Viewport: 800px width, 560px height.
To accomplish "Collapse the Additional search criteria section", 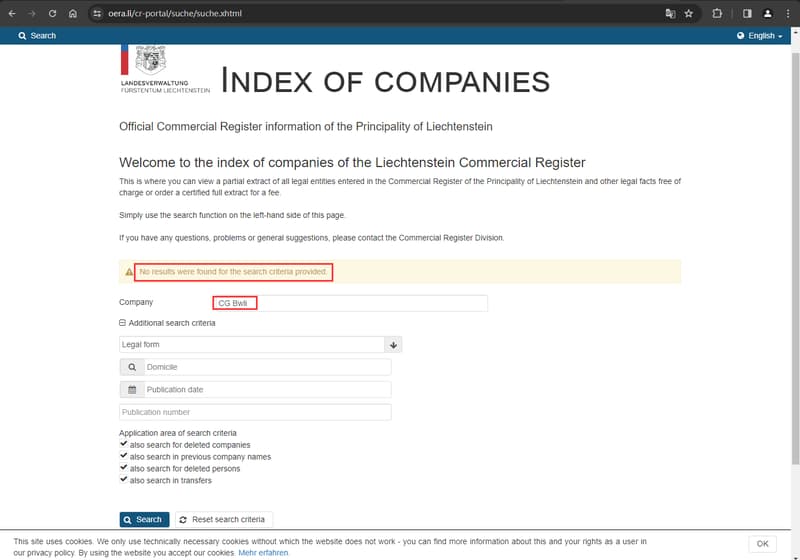I will 167,323.
